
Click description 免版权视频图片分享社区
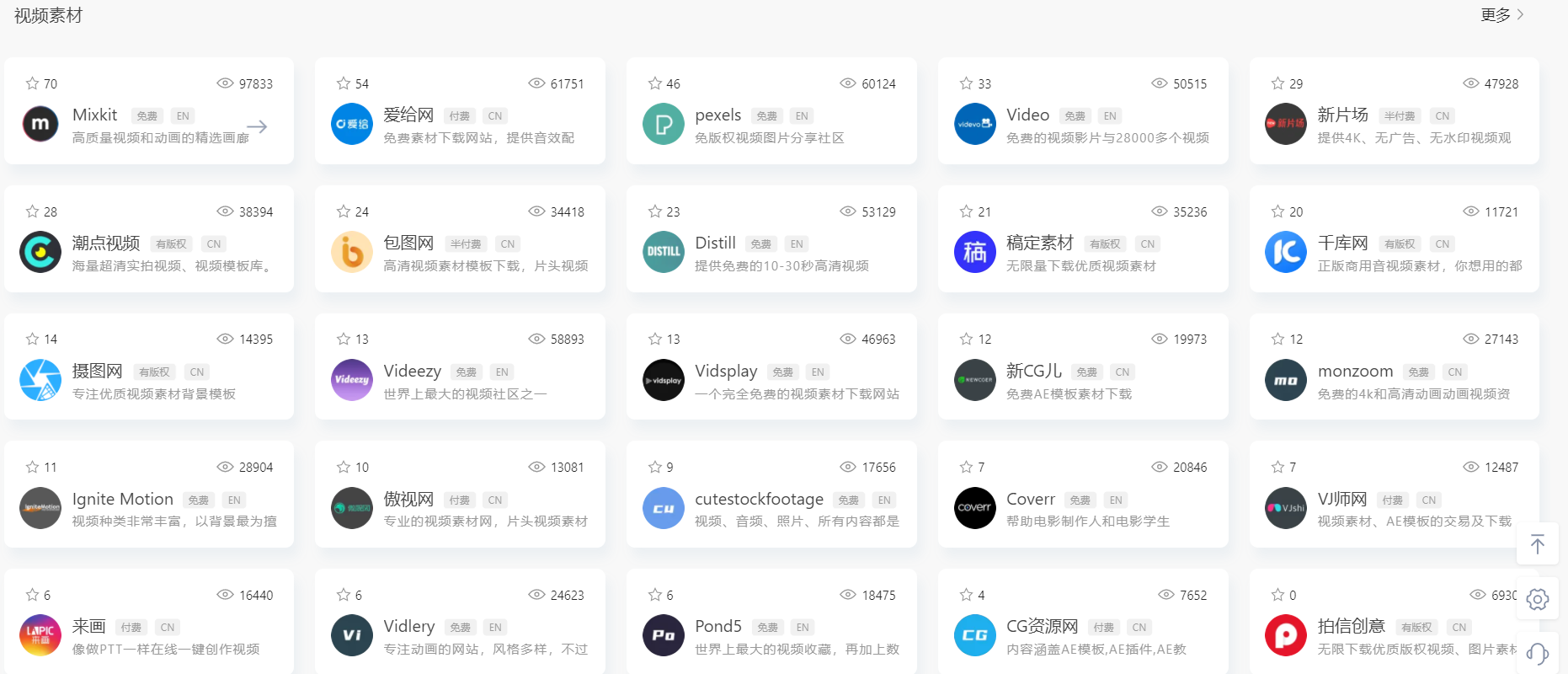770,137
